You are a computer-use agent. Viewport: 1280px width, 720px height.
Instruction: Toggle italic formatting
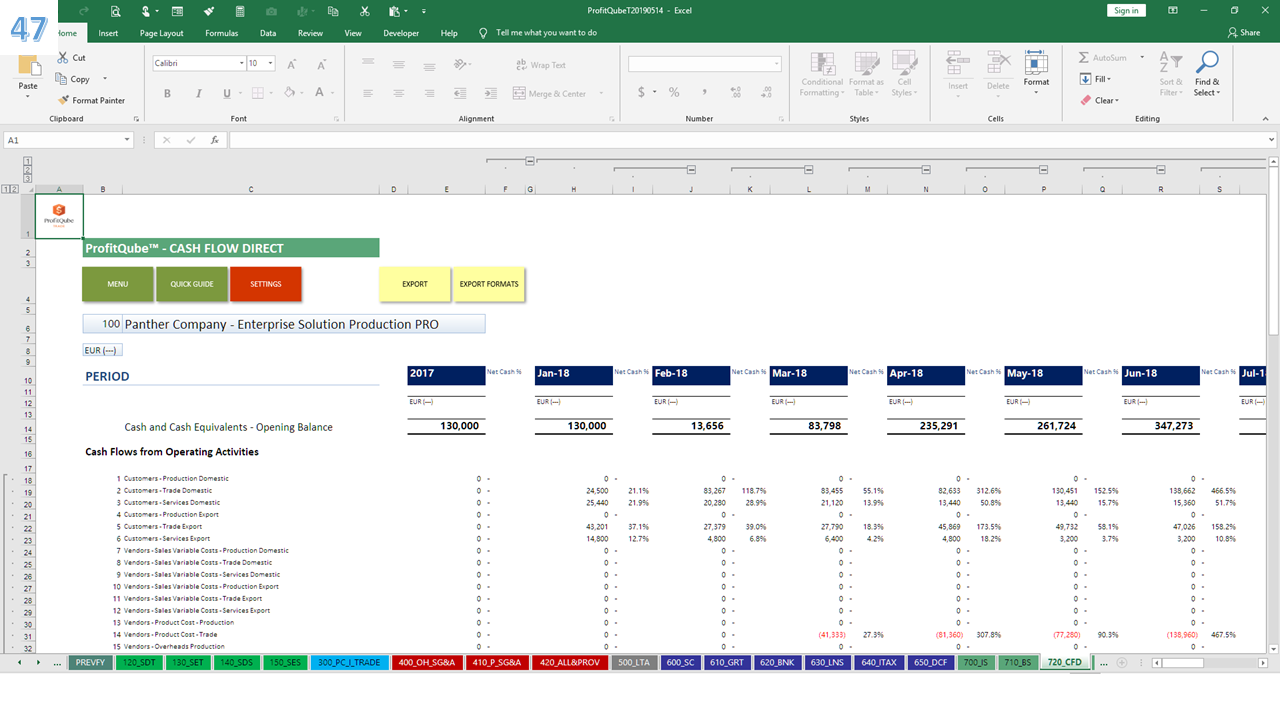pos(197,93)
